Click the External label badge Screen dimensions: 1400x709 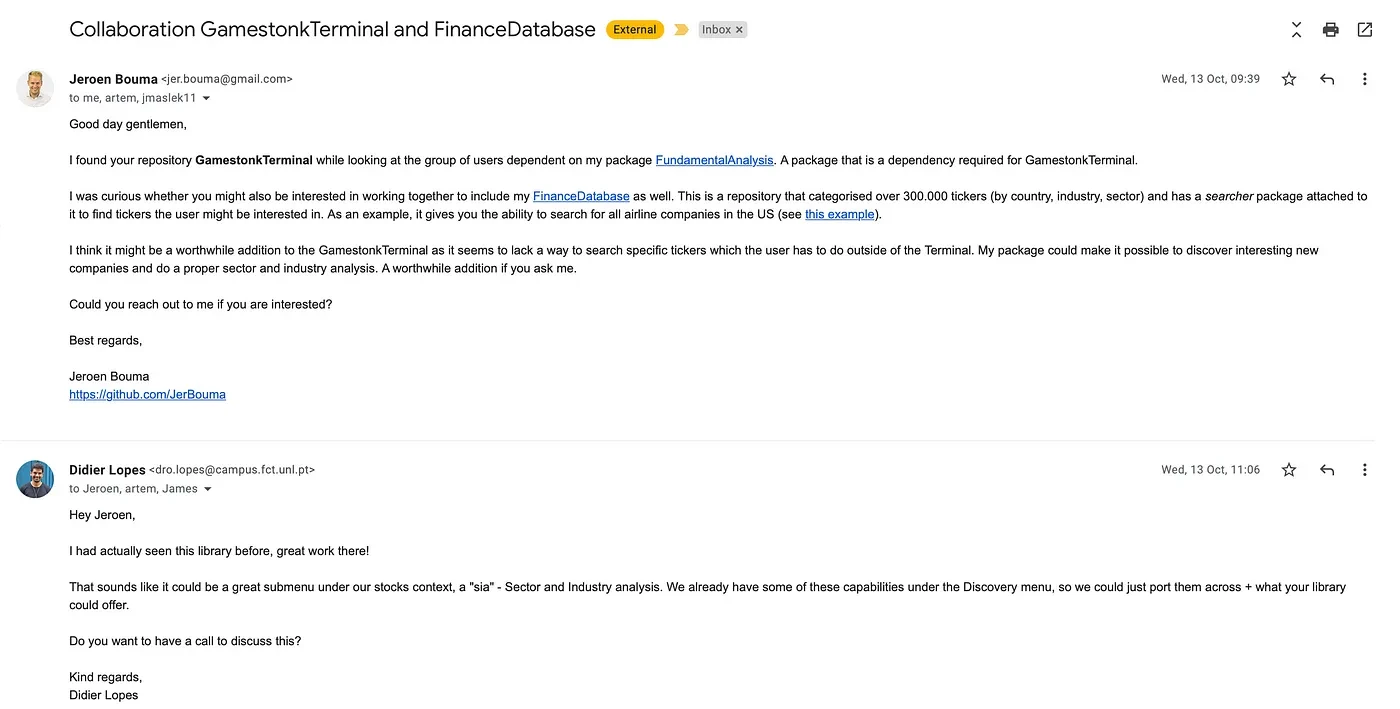635,30
